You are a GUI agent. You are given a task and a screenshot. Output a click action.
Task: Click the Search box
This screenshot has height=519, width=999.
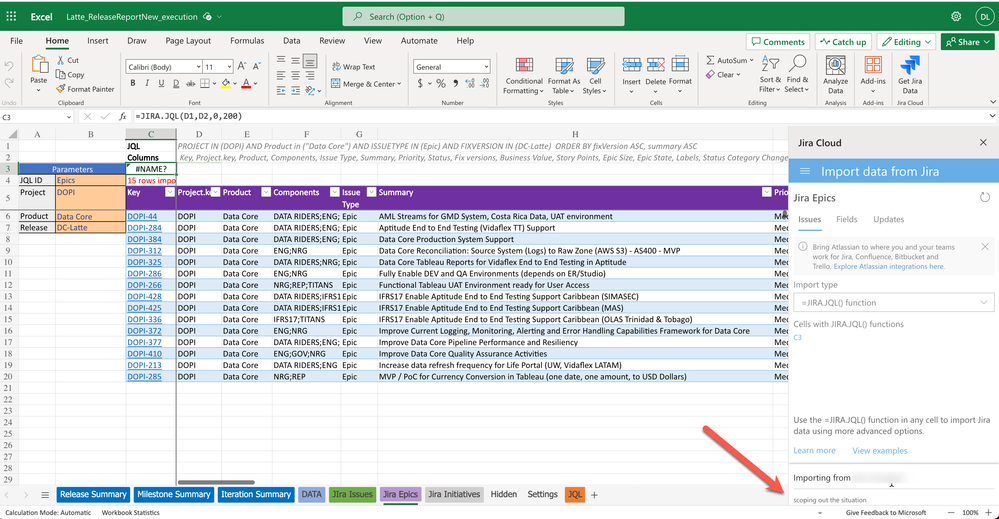pyautogui.click(x=484, y=17)
